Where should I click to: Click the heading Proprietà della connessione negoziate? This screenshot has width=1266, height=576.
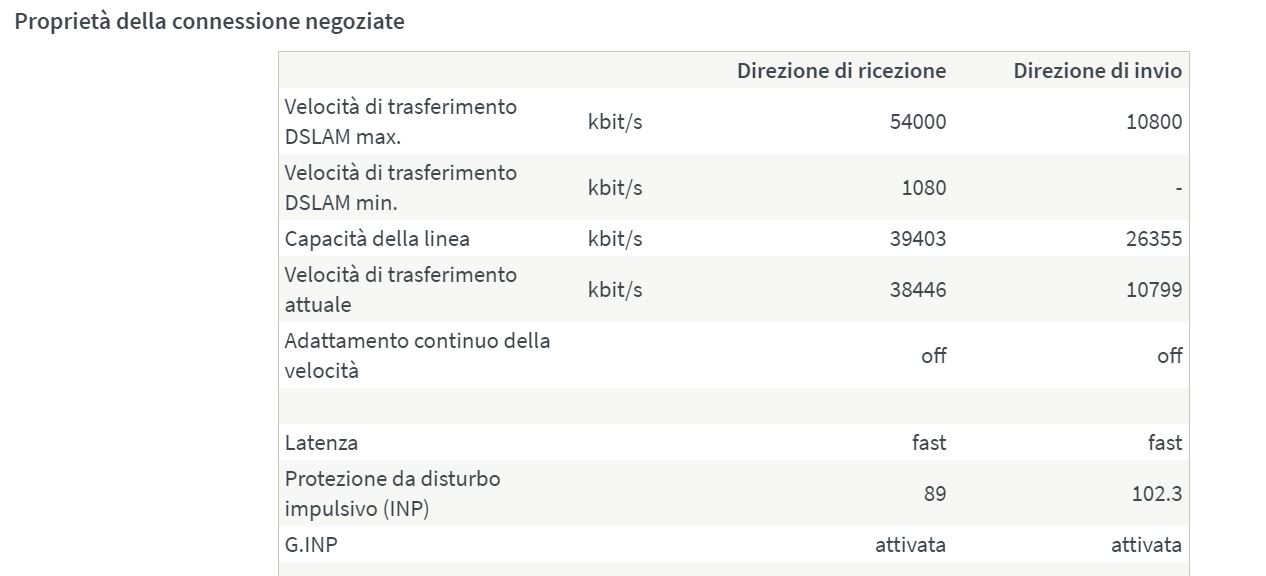point(210,22)
